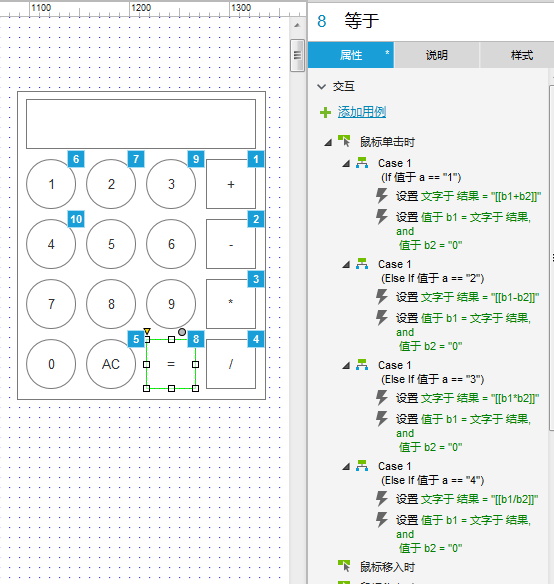
Task: Collapse the 鼠标单击时 event tree
Action: click(328, 142)
